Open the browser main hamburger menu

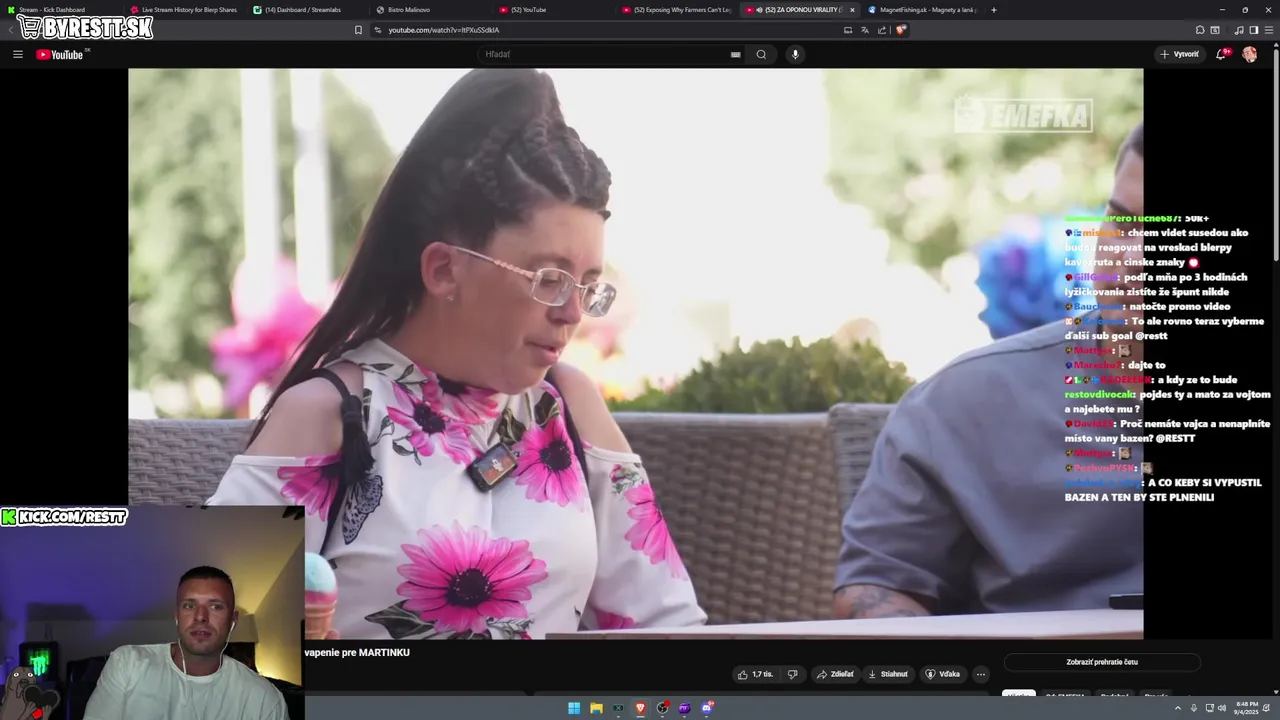[1269, 30]
